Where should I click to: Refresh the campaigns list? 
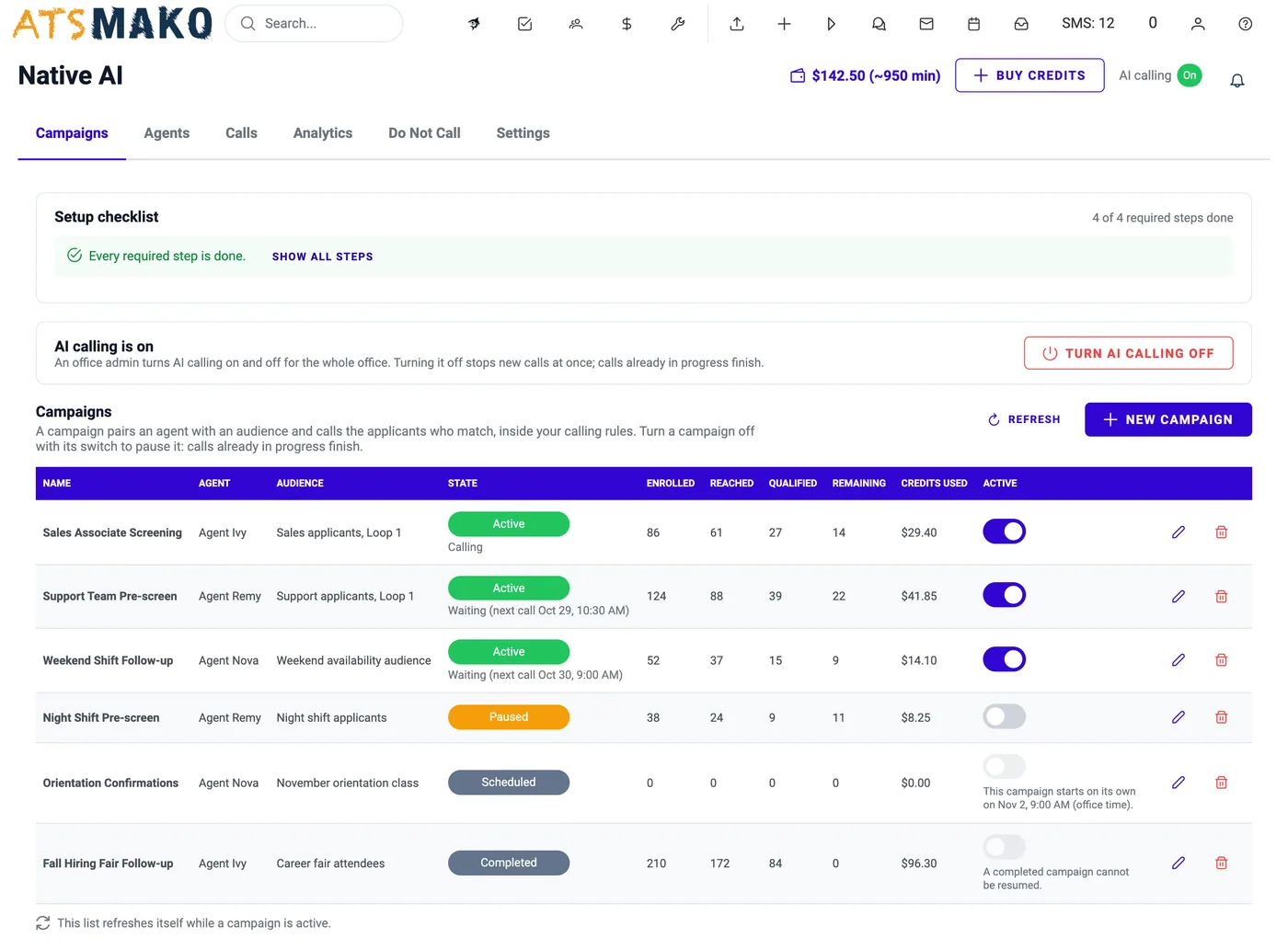tap(1024, 419)
